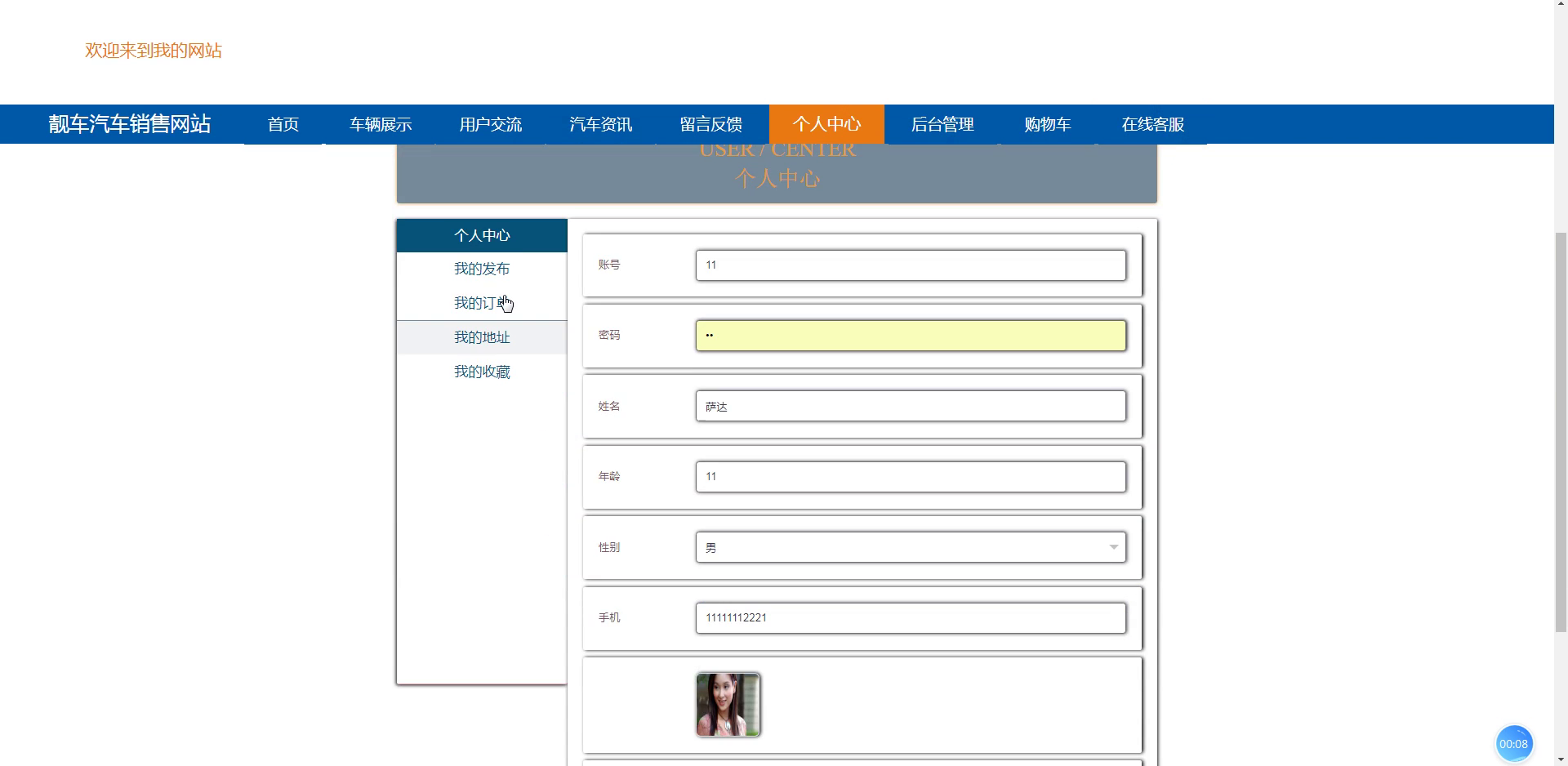Screen dimensions: 1568x766
Task: Click the 欢迎来到我的网站 welcome text
Action: tap(154, 51)
